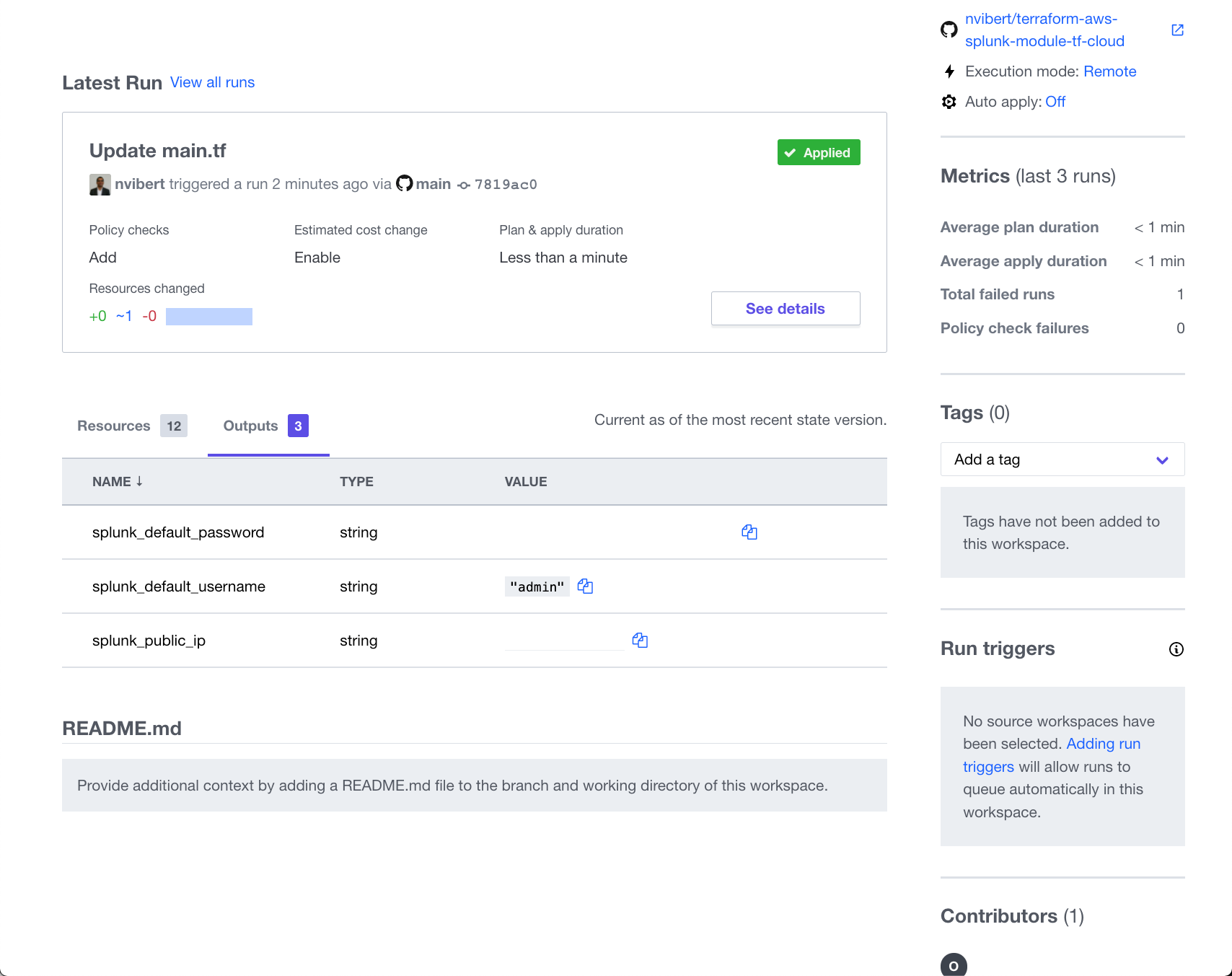Copy the splunk_public_ip value
1232x976 pixels.
click(641, 641)
